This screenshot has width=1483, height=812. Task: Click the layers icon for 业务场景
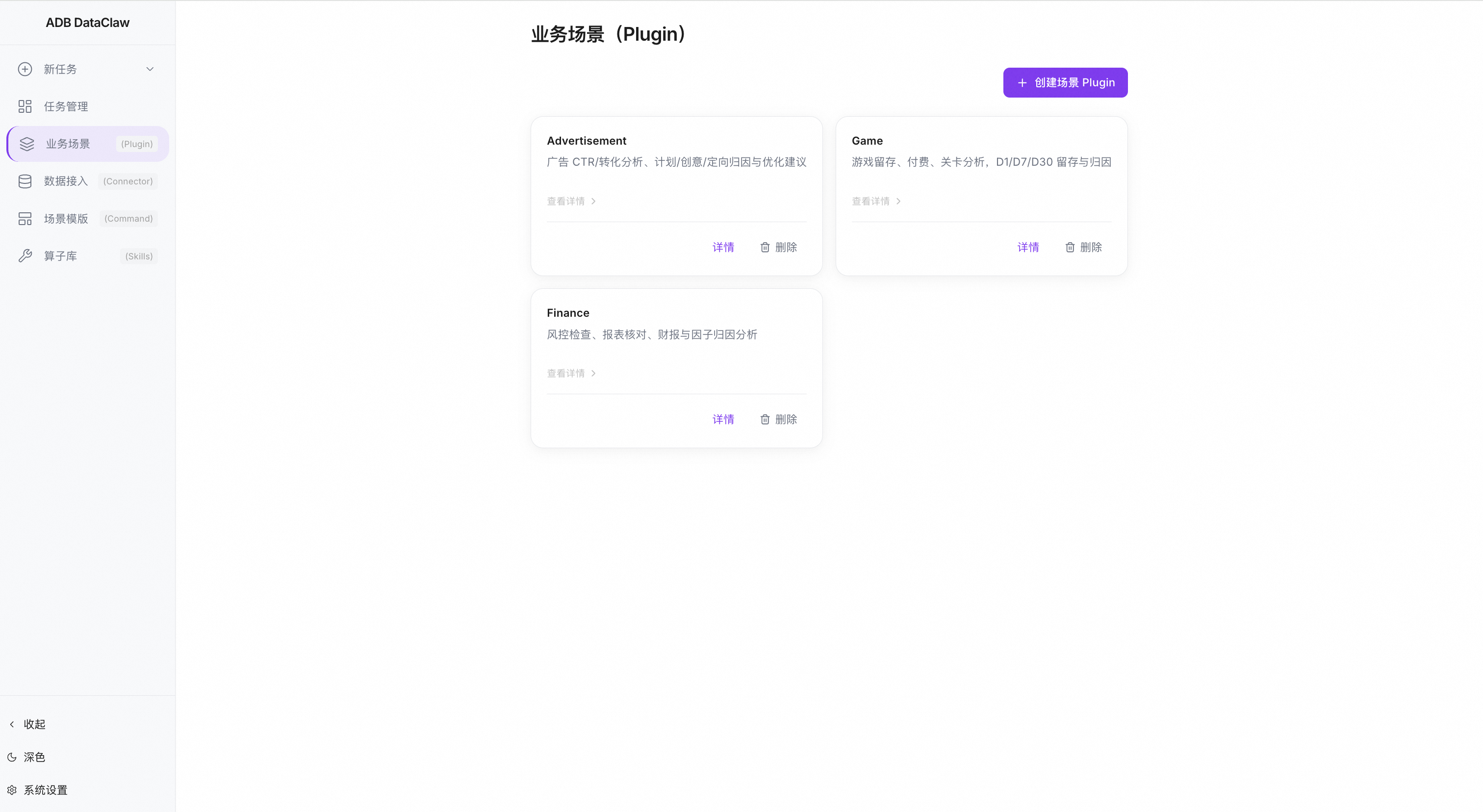27,144
